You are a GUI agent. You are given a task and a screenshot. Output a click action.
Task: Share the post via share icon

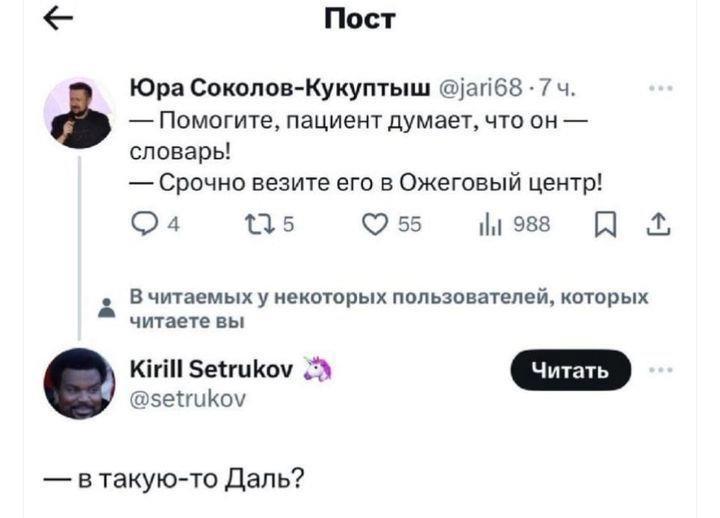tap(660, 228)
